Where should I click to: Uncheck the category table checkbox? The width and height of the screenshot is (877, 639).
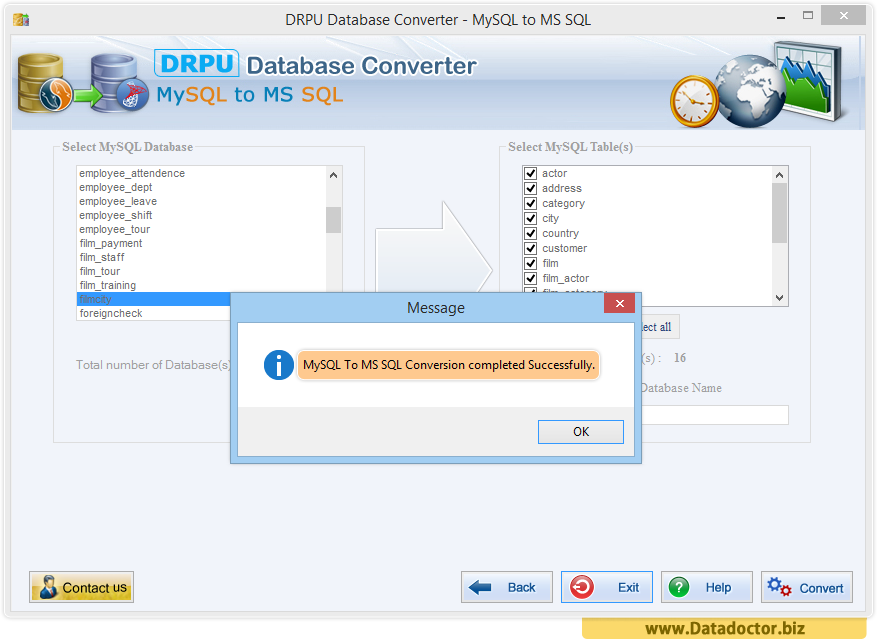click(x=531, y=204)
